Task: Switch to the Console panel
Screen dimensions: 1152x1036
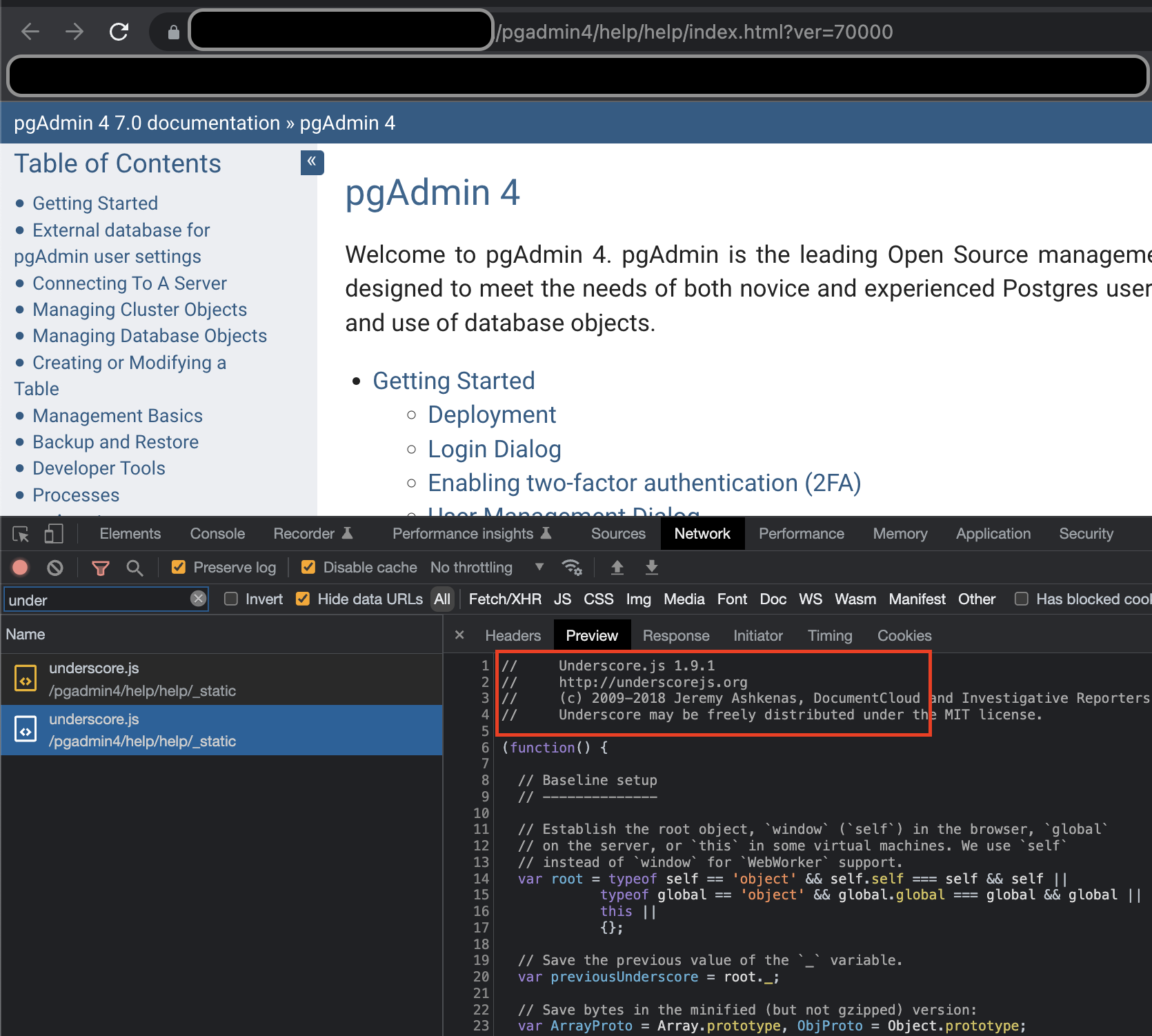Action: pos(217,533)
